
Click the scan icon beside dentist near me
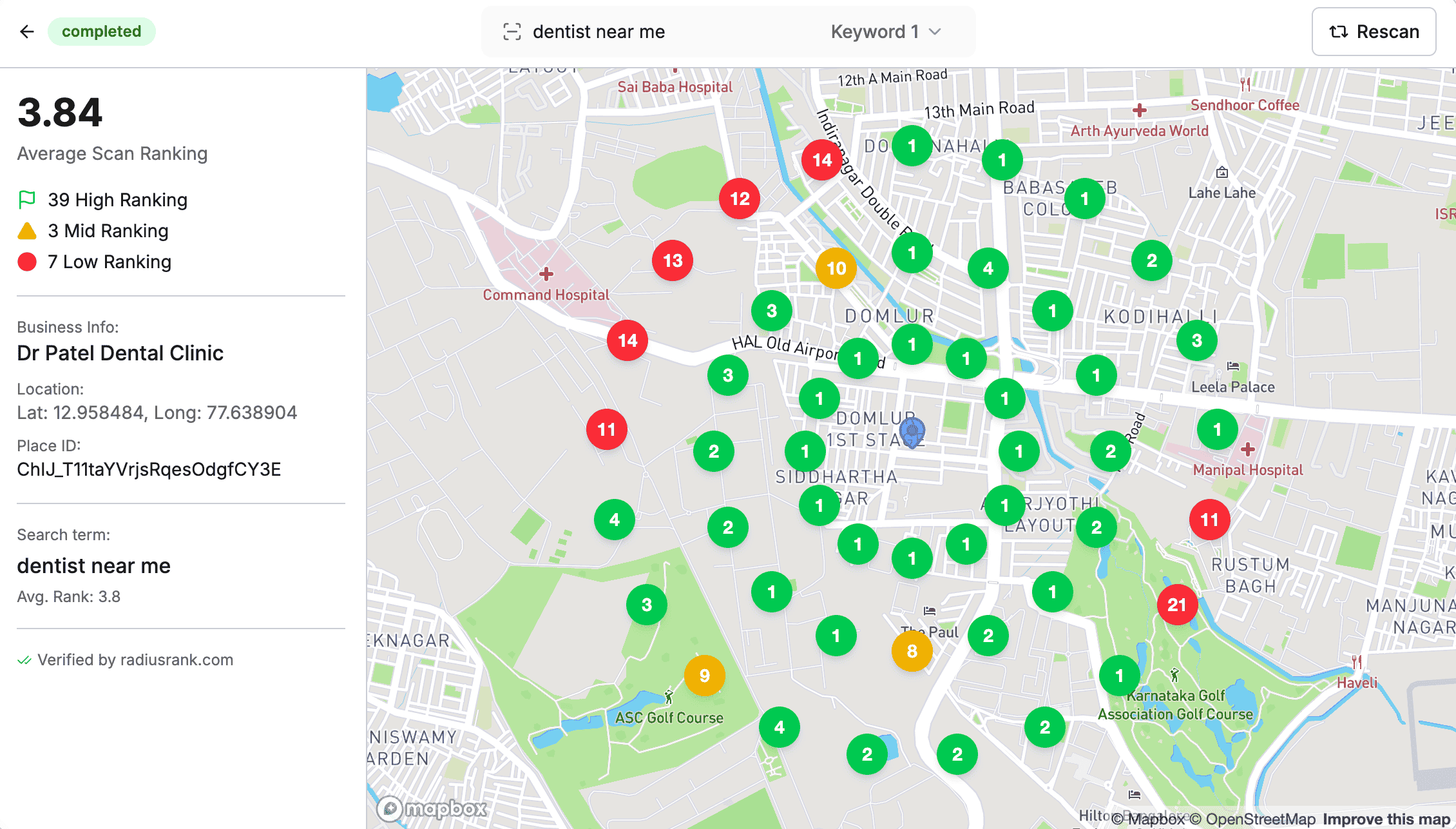coord(512,32)
